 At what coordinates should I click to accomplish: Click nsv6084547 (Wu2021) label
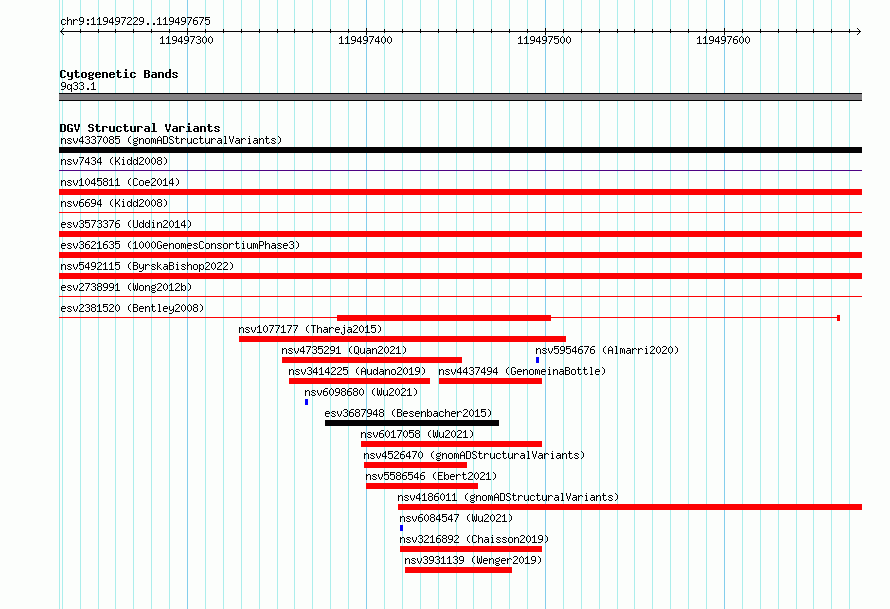pos(456,518)
